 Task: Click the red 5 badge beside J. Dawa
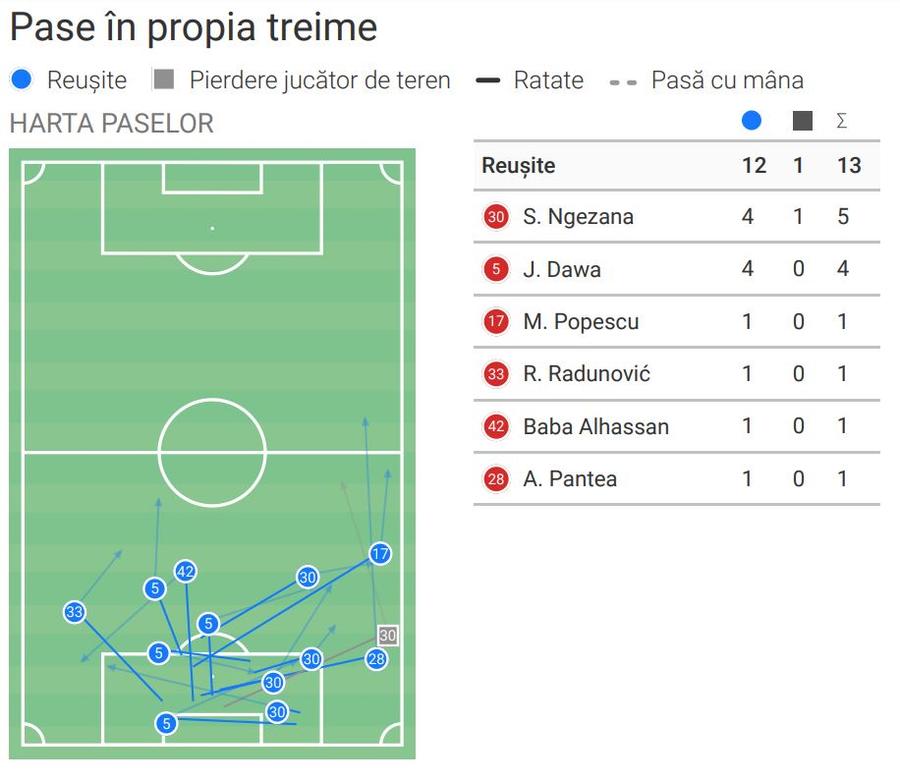(x=496, y=269)
